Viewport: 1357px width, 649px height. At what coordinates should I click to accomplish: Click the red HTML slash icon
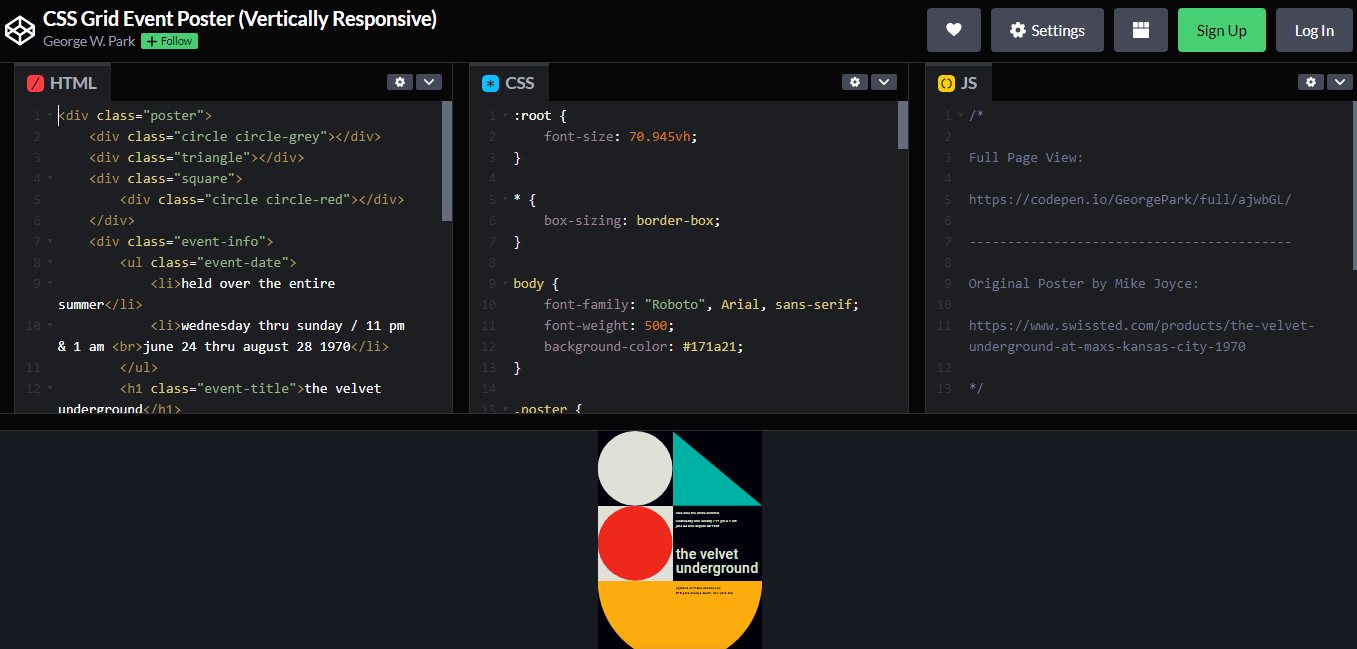tap(36, 83)
